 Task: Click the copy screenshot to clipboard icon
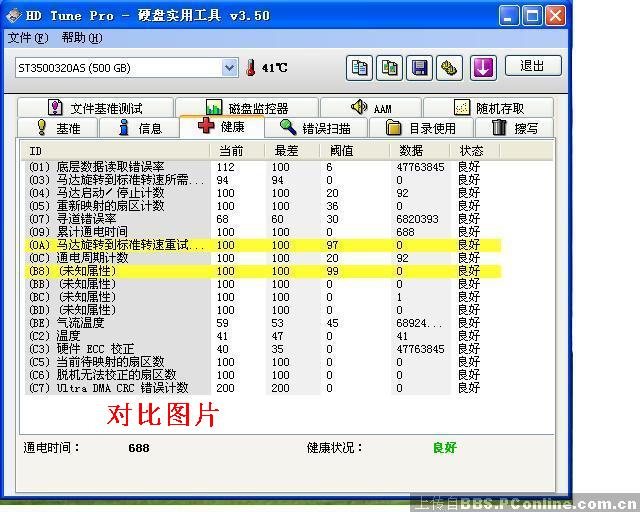coord(389,68)
